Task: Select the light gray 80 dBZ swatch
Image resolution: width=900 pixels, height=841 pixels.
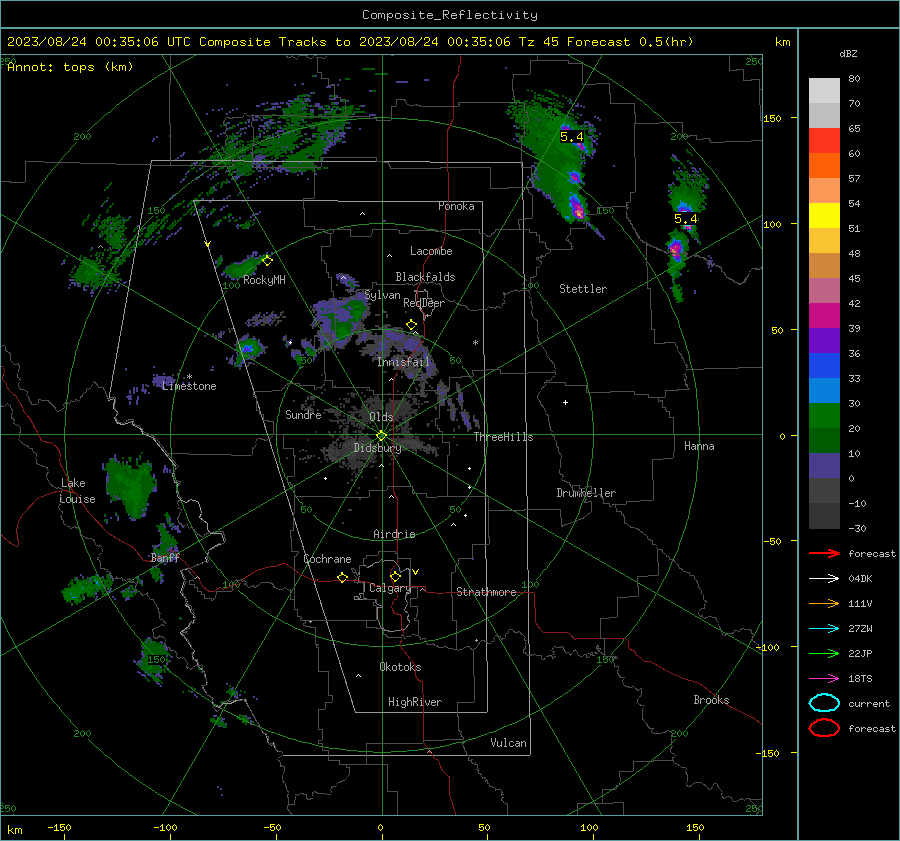Action: coord(824,90)
